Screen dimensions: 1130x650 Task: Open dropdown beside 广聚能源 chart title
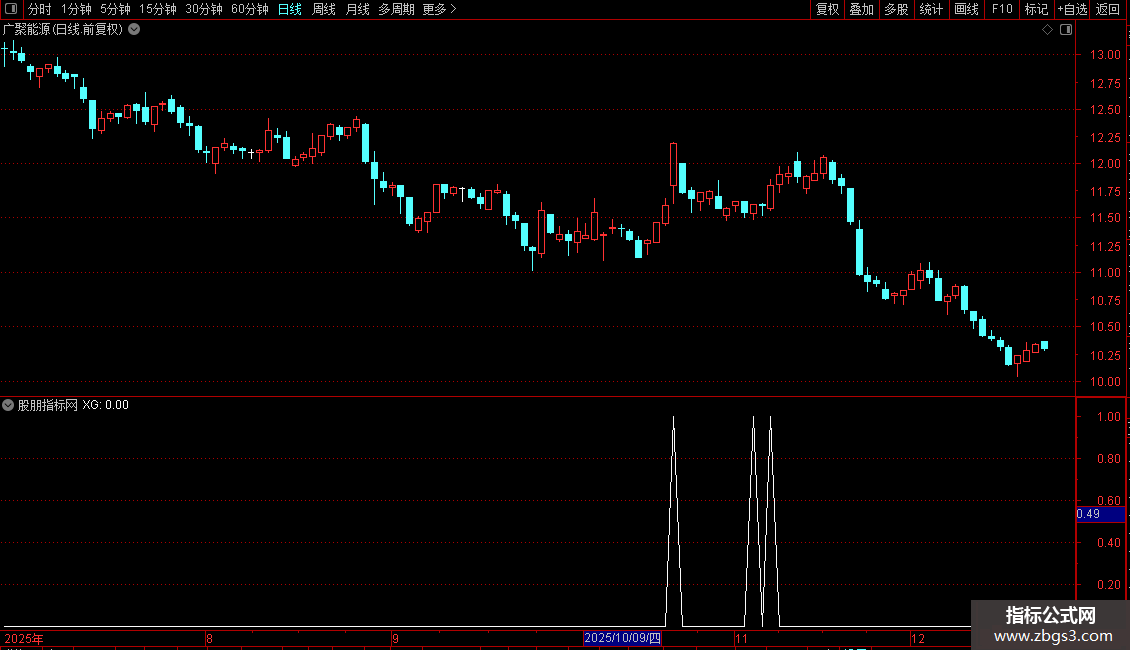point(134,30)
